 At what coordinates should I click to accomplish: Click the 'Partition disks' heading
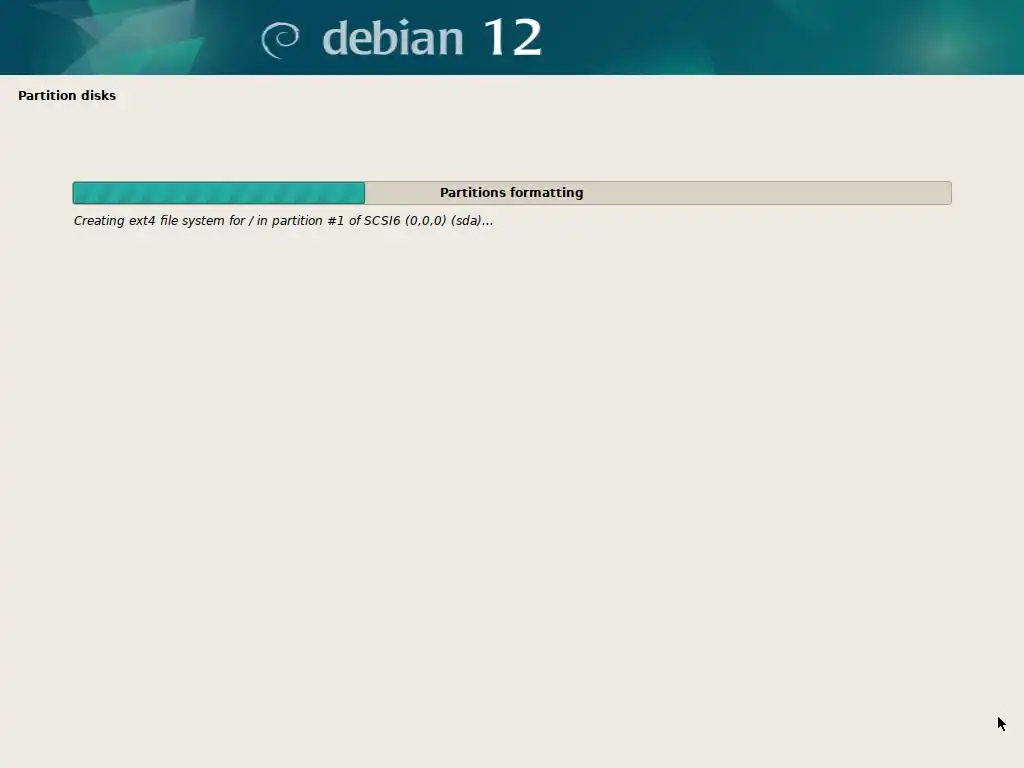pos(67,95)
